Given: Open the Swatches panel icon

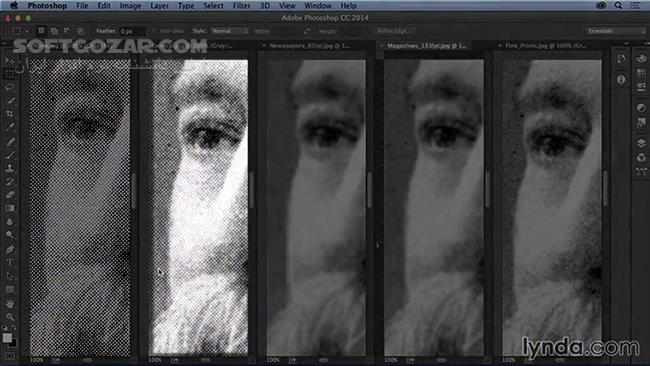Looking at the screenshot, I should (x=641, y=73).
